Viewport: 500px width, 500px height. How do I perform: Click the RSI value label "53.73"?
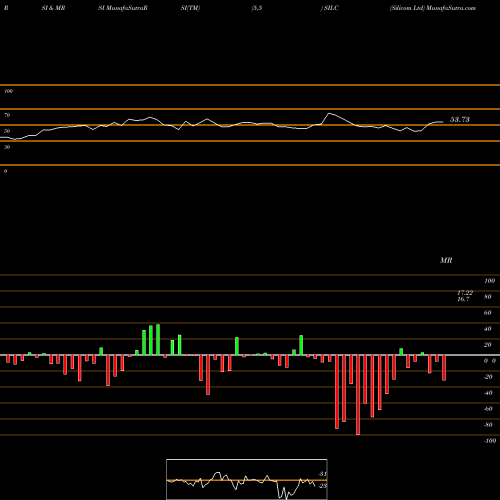460,120
